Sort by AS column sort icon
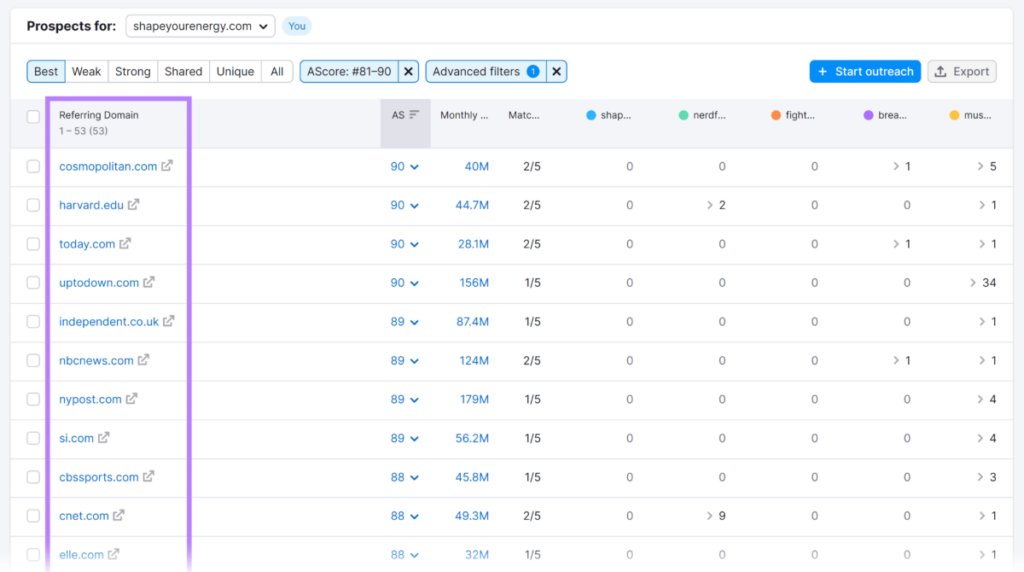1024x572 pixels. 414,115
